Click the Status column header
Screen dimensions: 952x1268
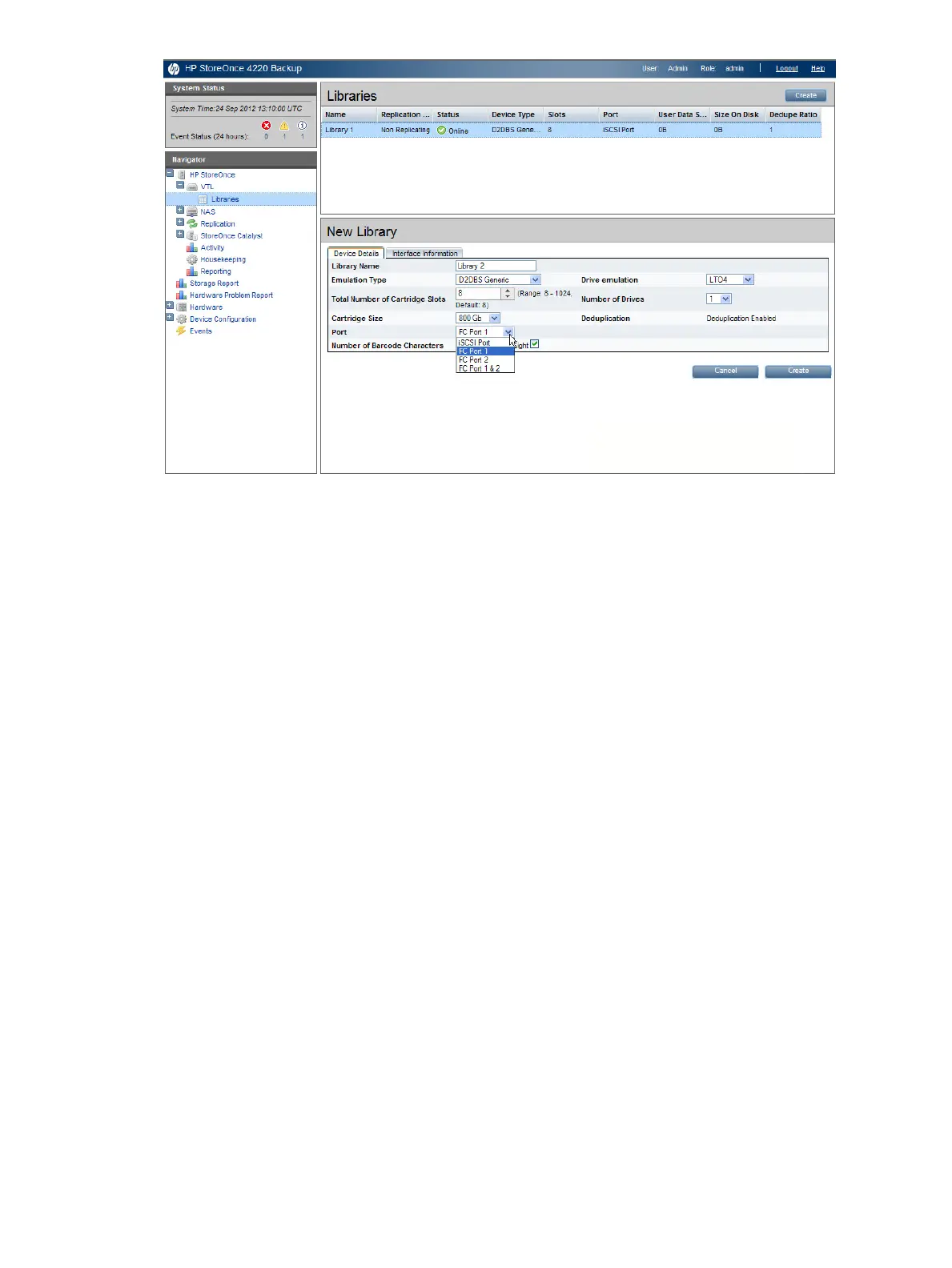[x=460, y=114]
